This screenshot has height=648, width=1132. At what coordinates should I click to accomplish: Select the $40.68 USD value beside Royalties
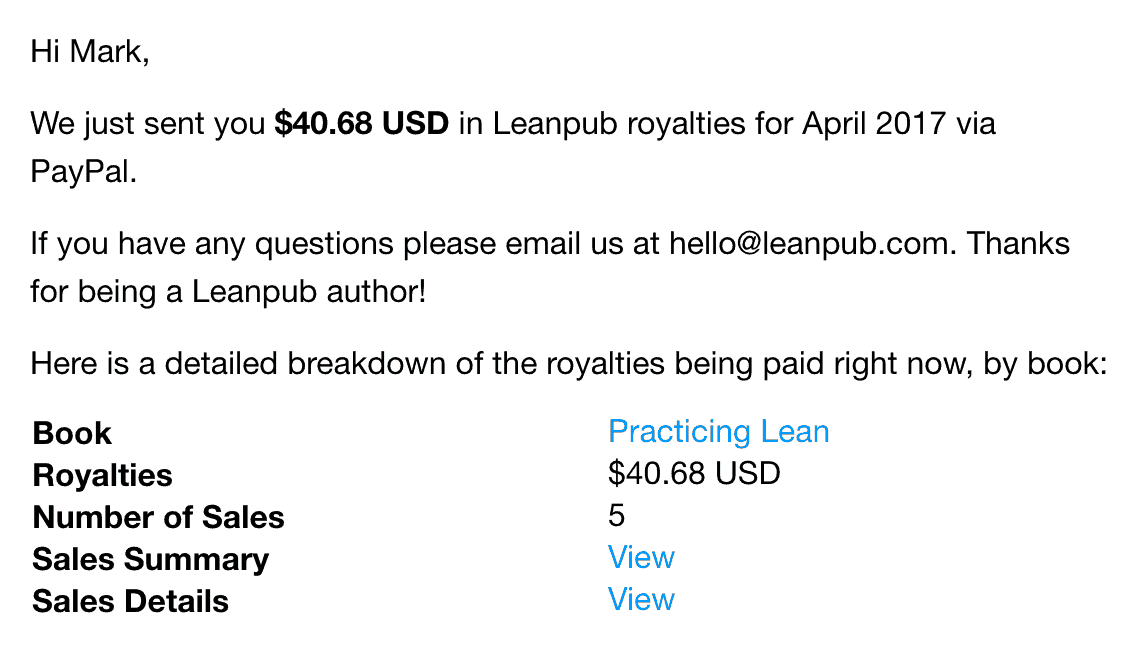point(694,473)
